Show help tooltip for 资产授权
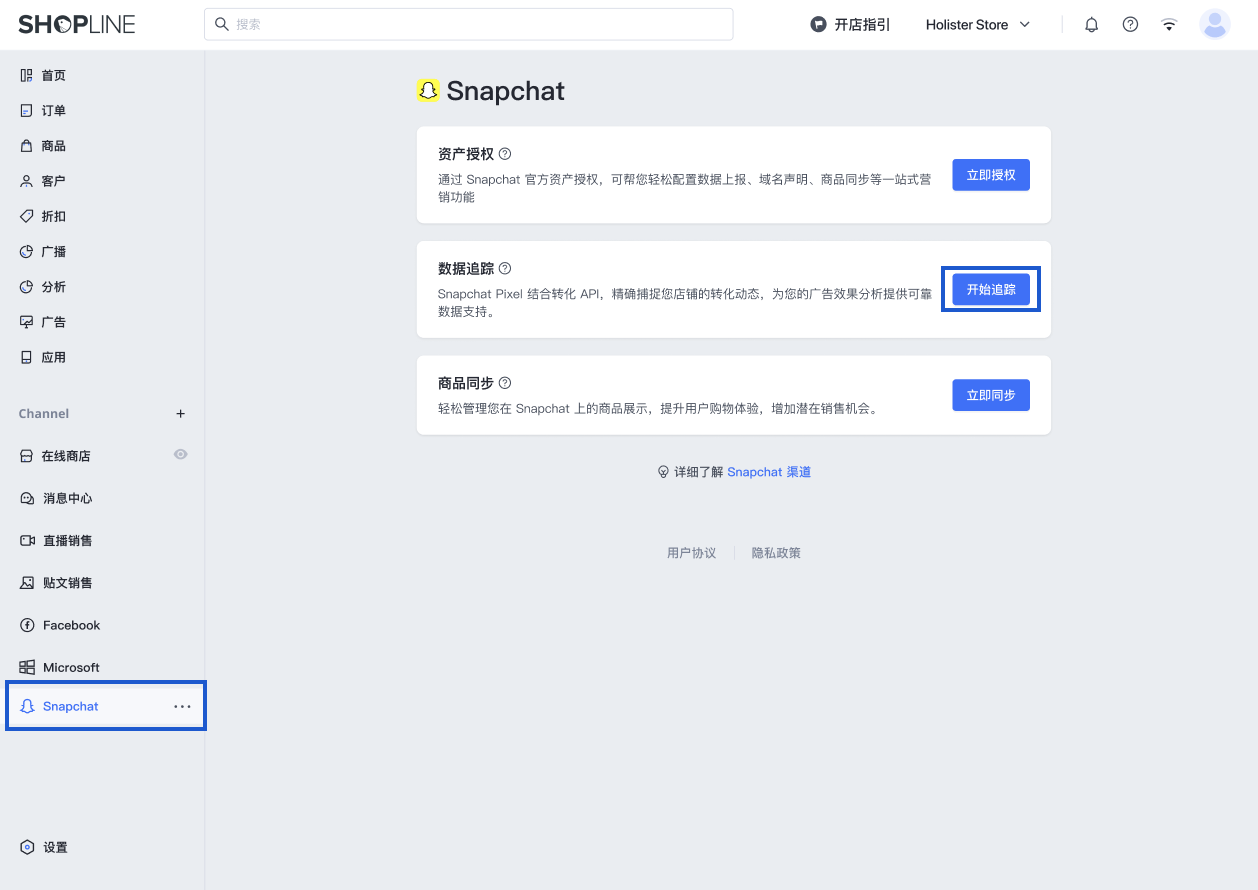This screenshot has height=890, width=1258. click(505, 154)
